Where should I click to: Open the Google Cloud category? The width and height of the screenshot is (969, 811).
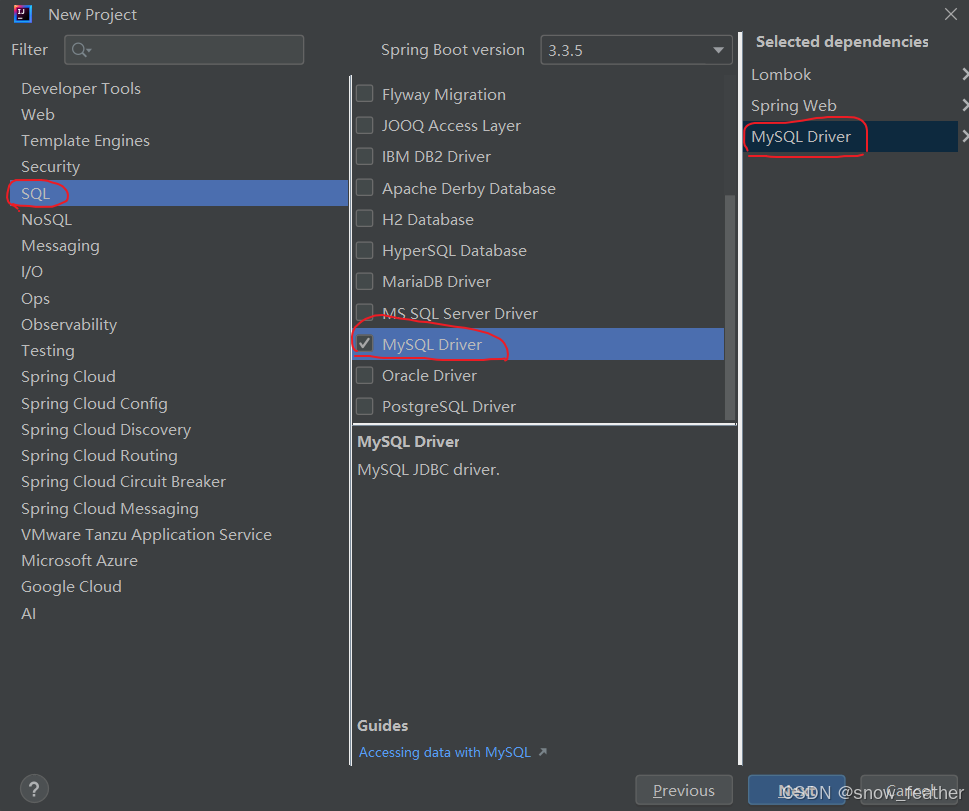(72, 587)
